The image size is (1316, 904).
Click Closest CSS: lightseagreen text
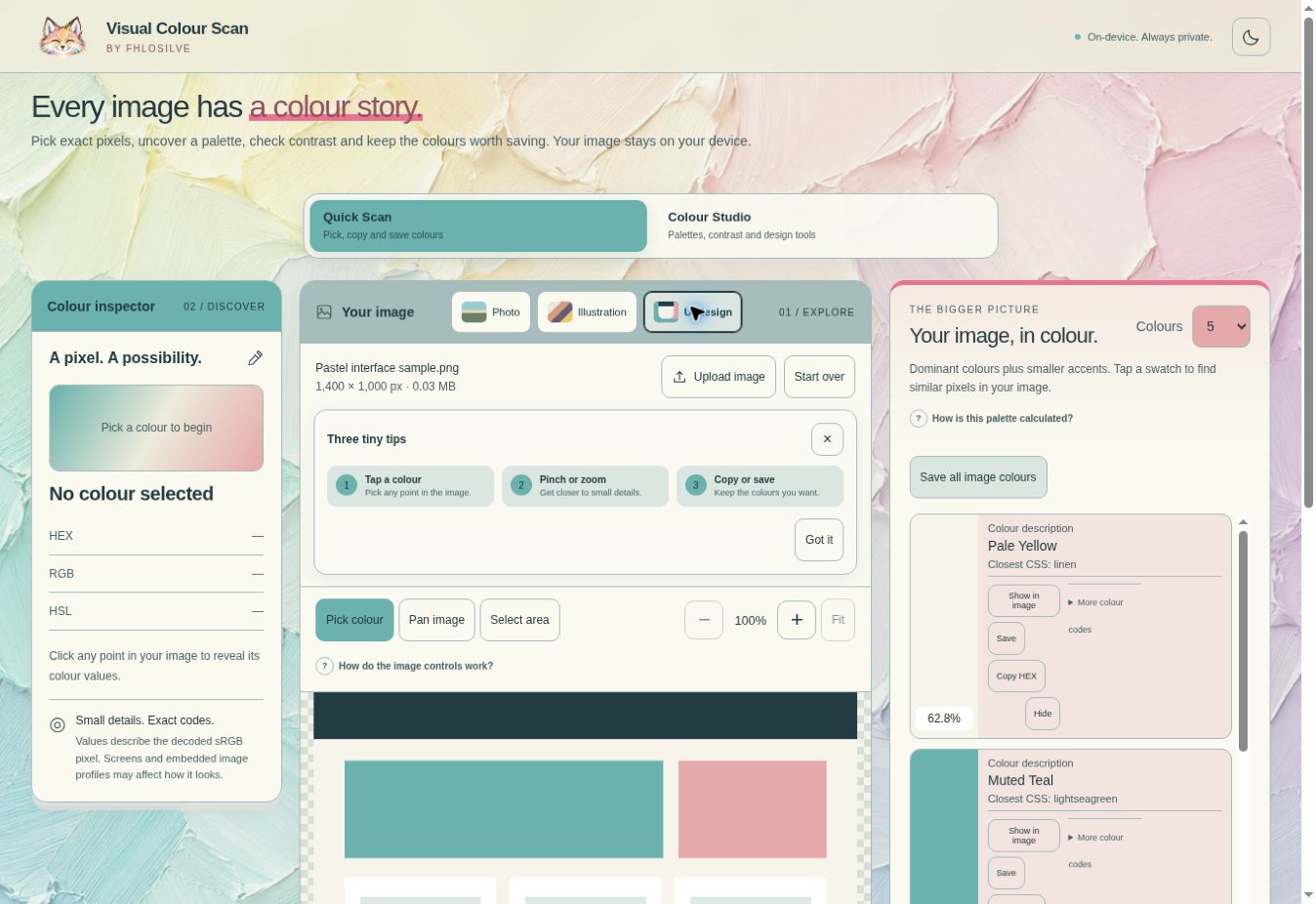tap(1052, 799)
